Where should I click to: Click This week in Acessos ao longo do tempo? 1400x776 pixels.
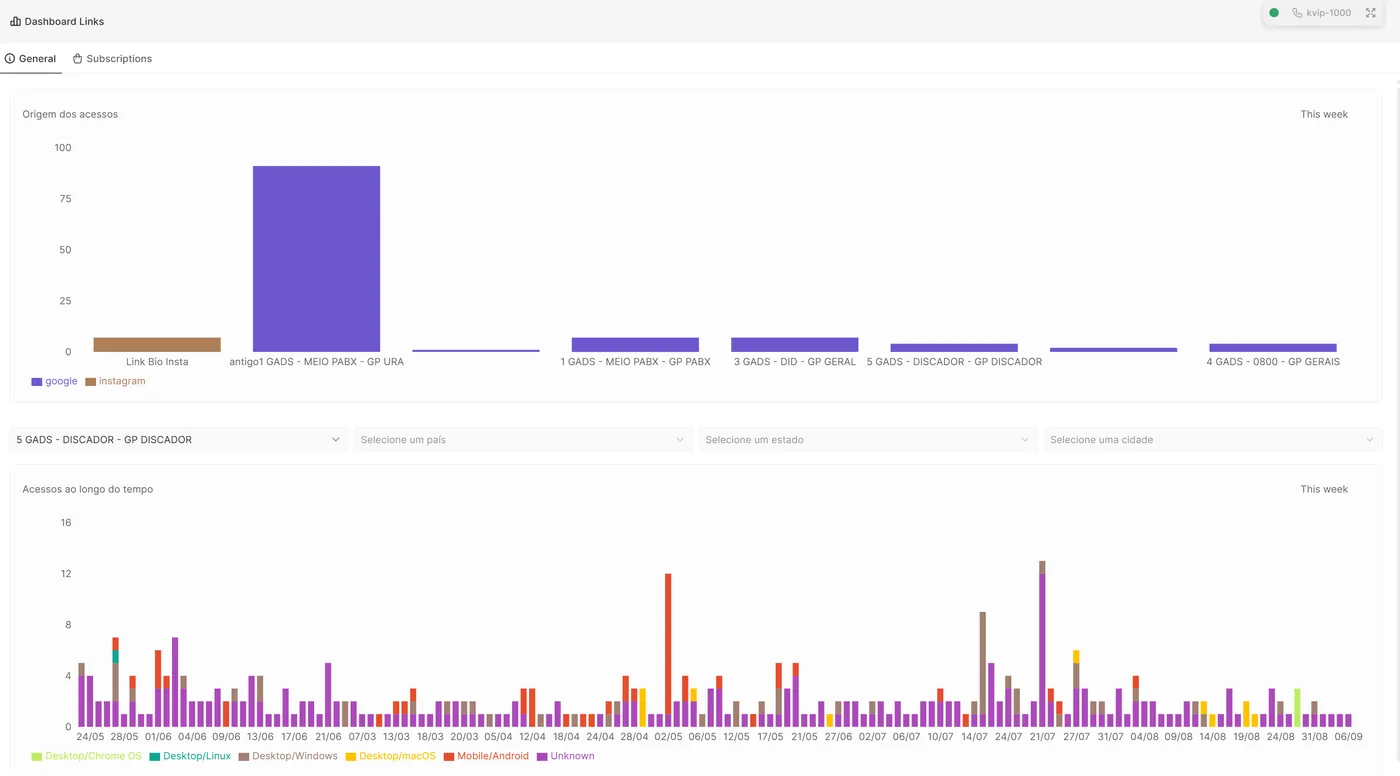coord(1324,489)
